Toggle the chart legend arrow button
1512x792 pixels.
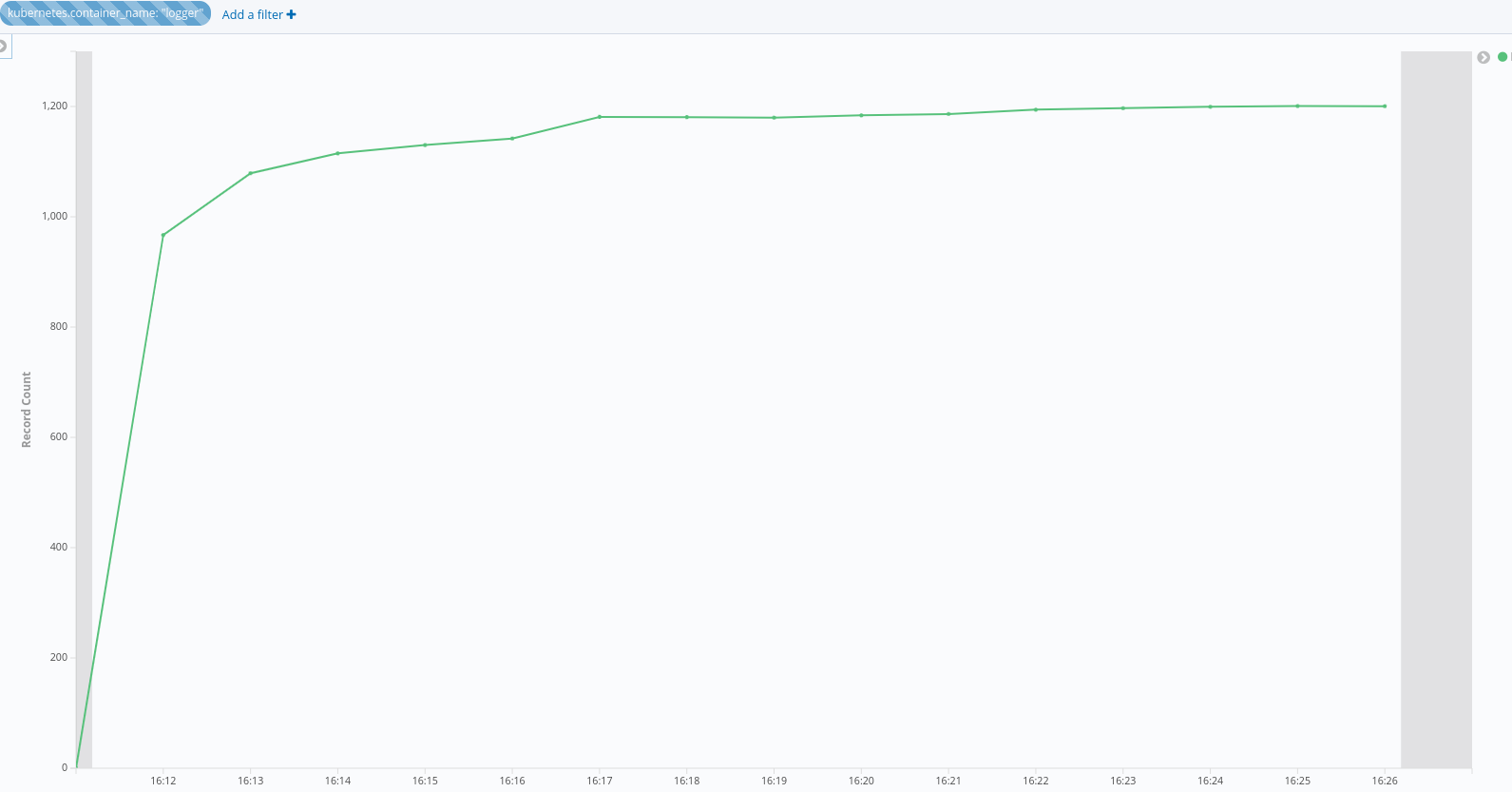coord(1483,57)
